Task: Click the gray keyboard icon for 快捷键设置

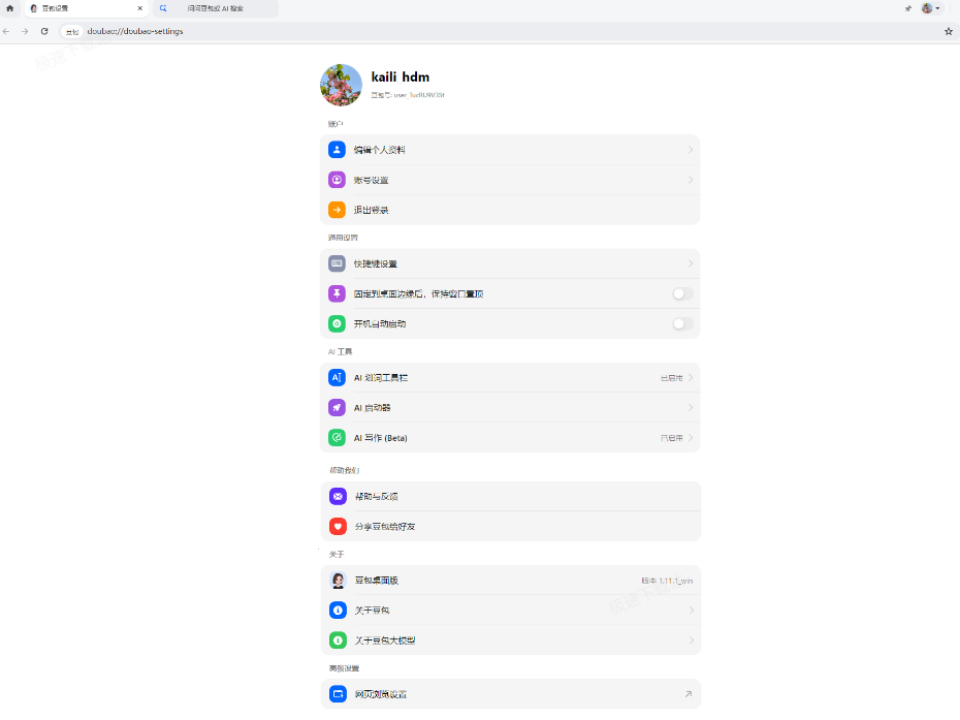Action: coord(337,263)
